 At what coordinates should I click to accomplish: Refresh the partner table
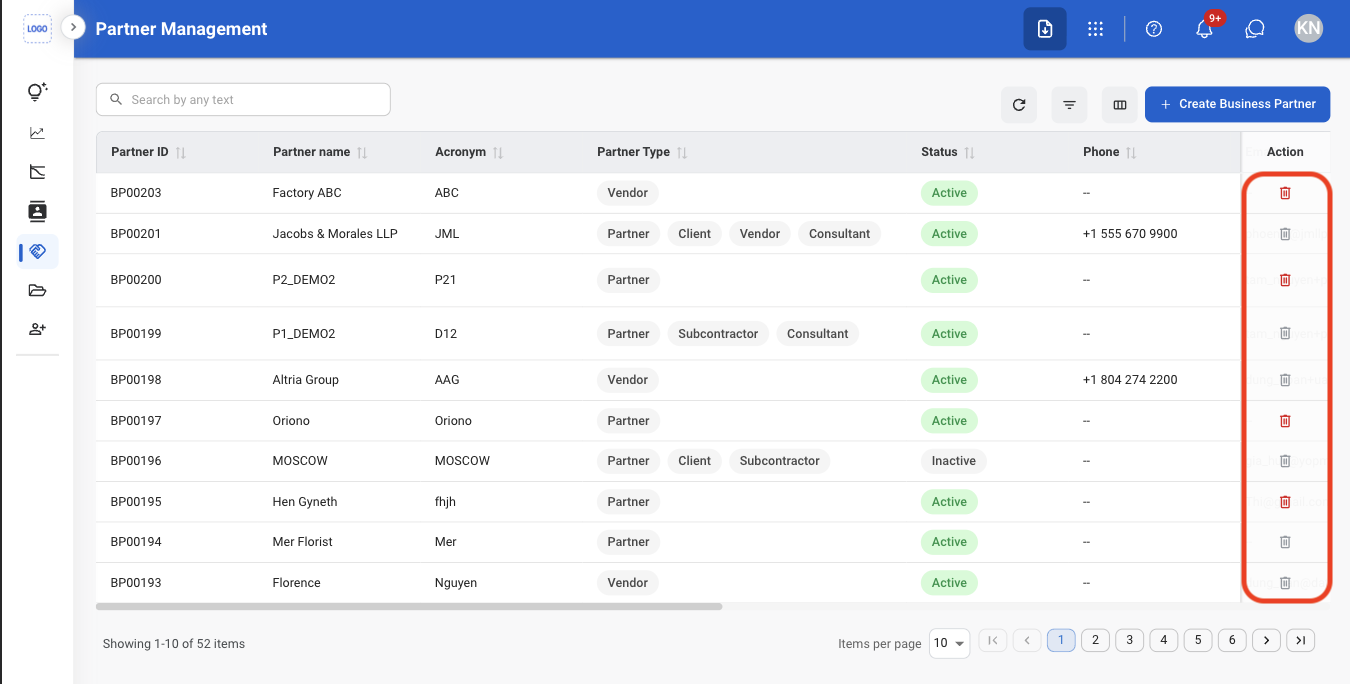(1019, 104)
